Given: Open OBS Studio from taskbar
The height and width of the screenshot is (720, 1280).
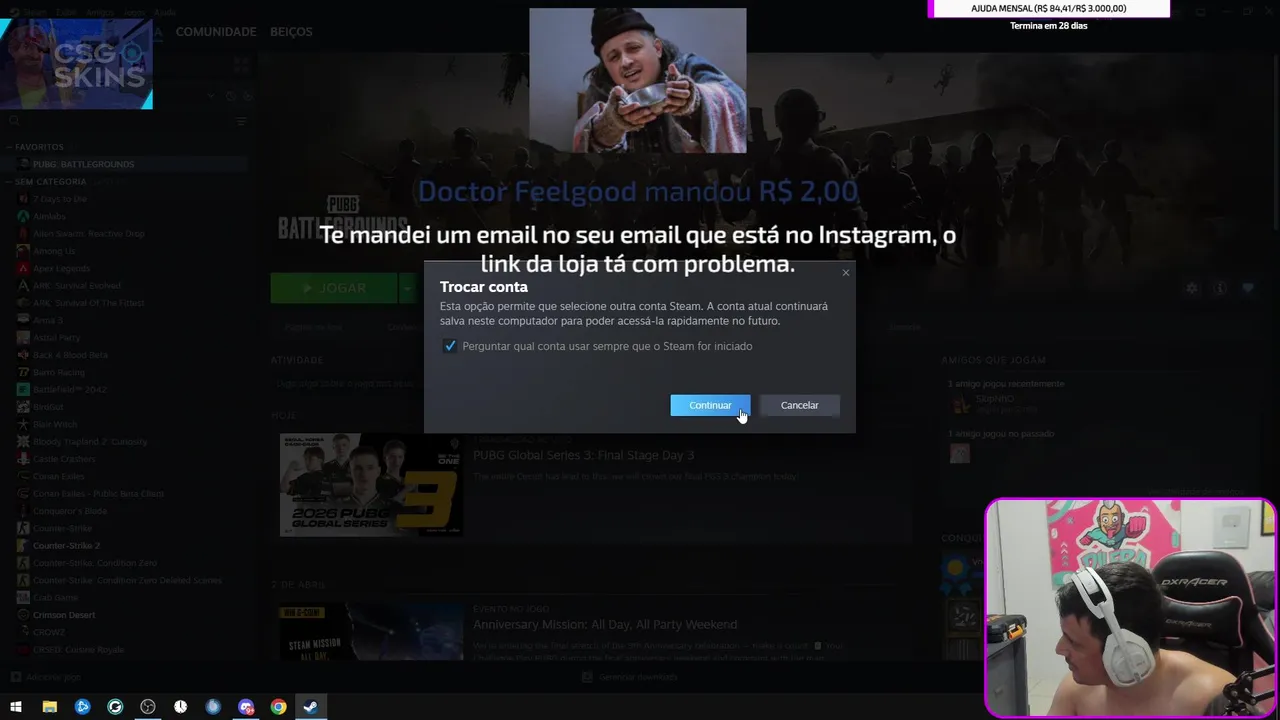Looking at the screenshot, I should coord(148,707).
